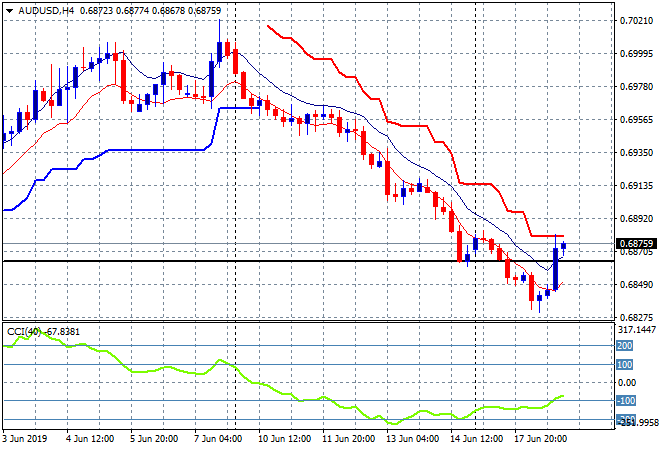This screenshot has height=450, width=660.
Task: Click the last blue candlestick on the chart
Action: pyautogui.click(x=564, y=246)
